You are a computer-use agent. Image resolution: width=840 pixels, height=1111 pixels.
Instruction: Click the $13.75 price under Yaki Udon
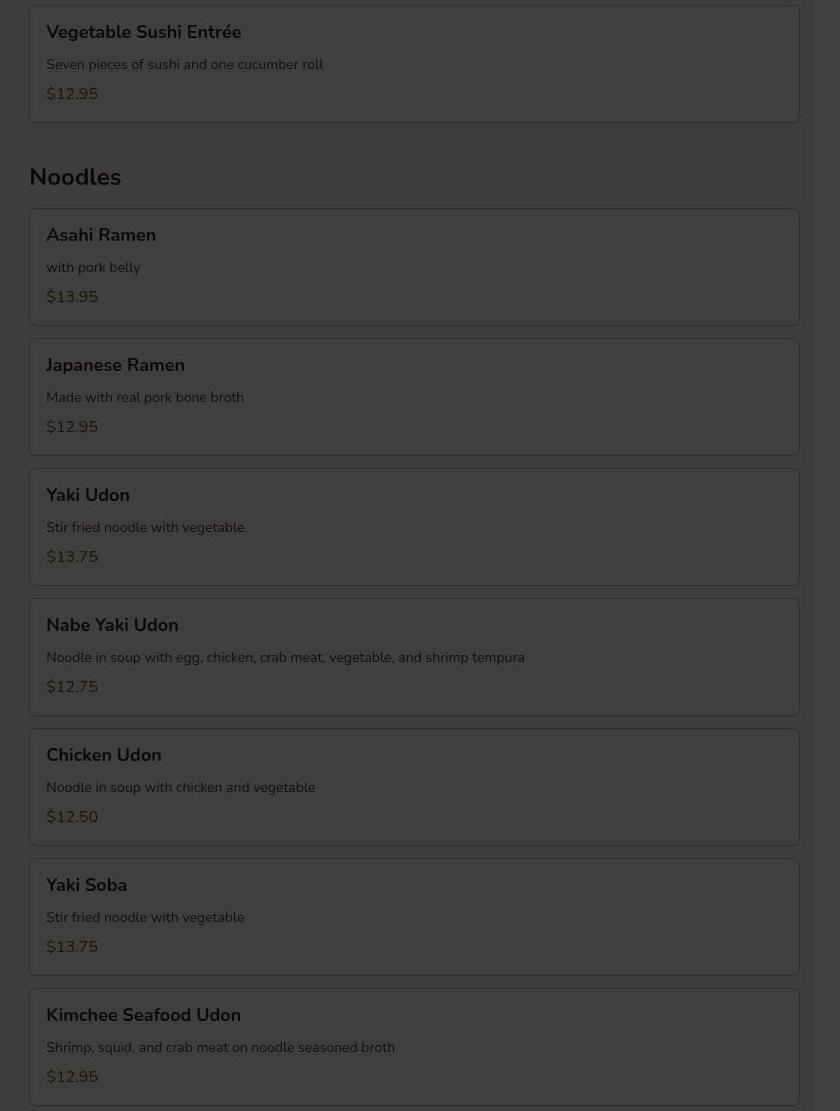point(72,557)
